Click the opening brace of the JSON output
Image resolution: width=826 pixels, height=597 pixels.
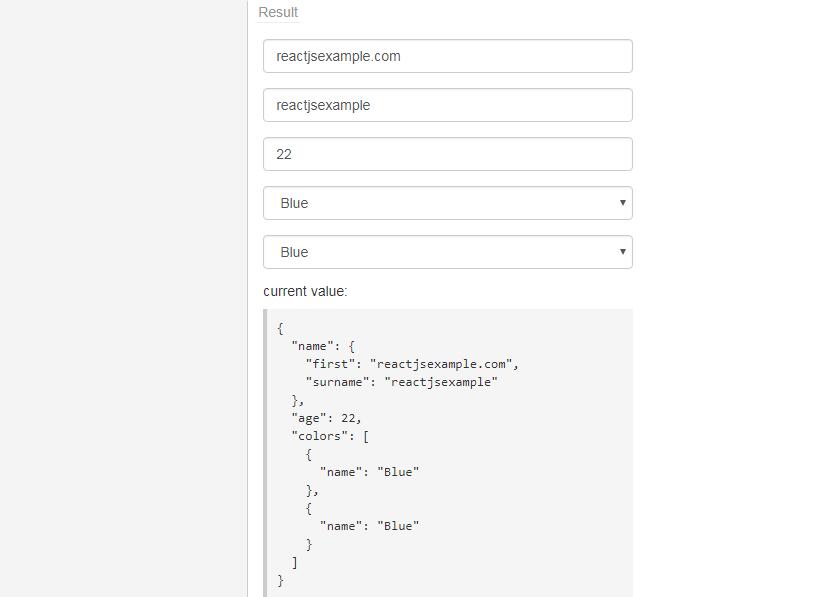tap(281, 328)
